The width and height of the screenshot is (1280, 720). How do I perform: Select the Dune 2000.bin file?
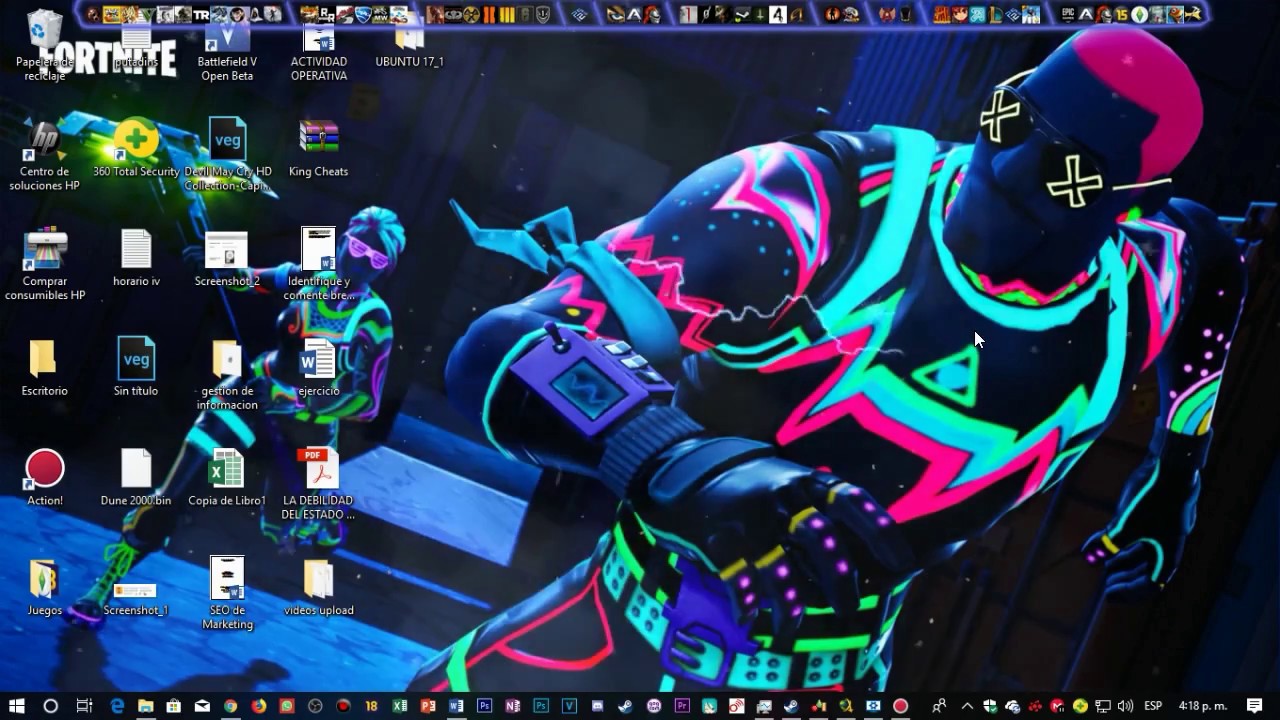[136, 478]
